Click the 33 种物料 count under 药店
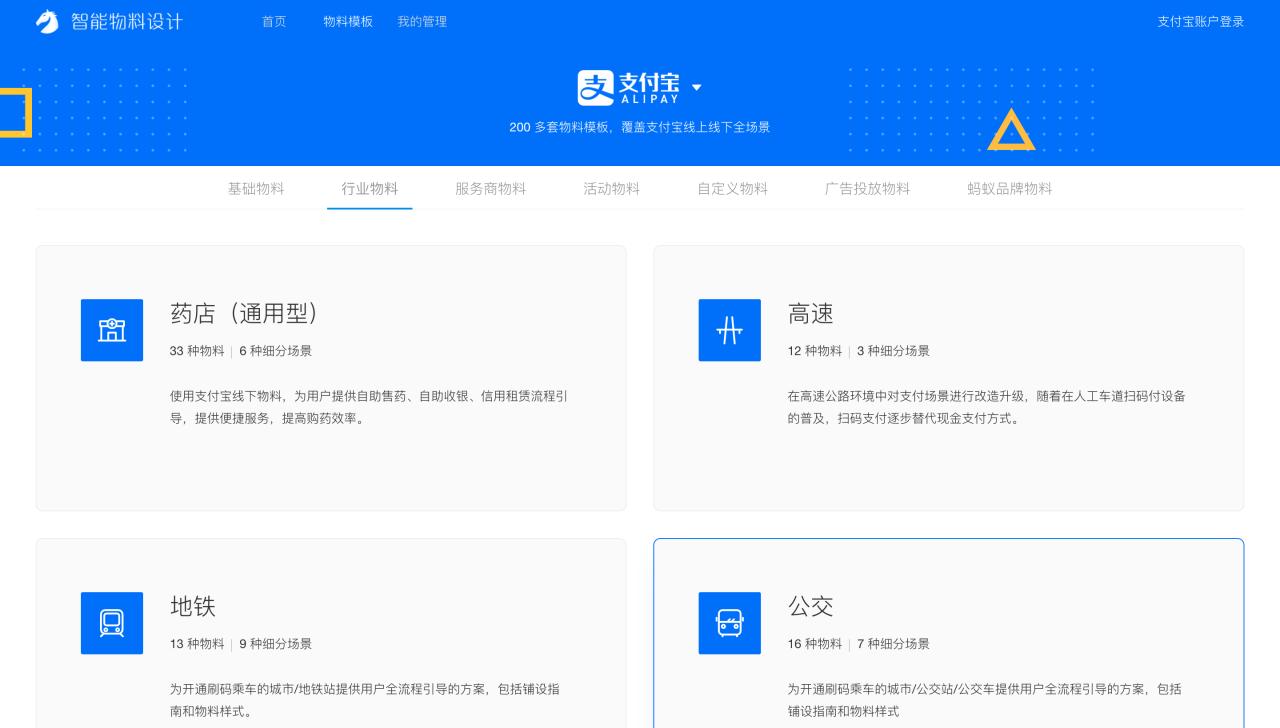The image size is (1280, 728). tap(197, 351)
